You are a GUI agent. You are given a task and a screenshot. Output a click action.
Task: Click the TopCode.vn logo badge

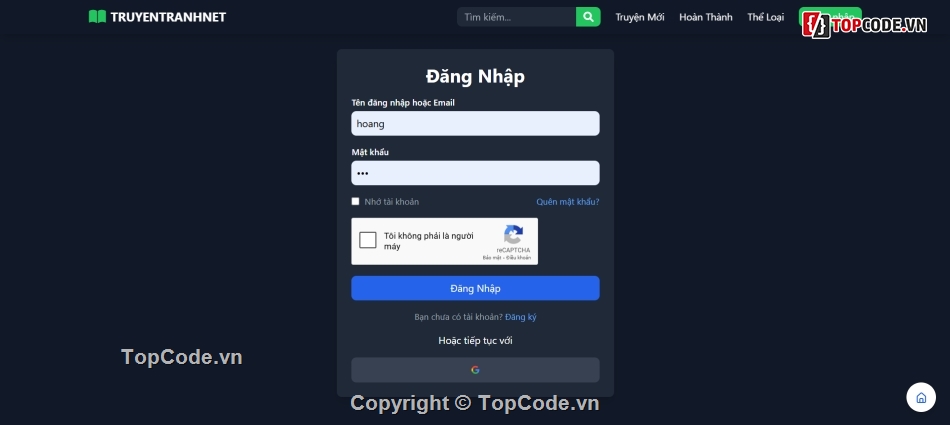pyautogui.click(x=865, y=25)
